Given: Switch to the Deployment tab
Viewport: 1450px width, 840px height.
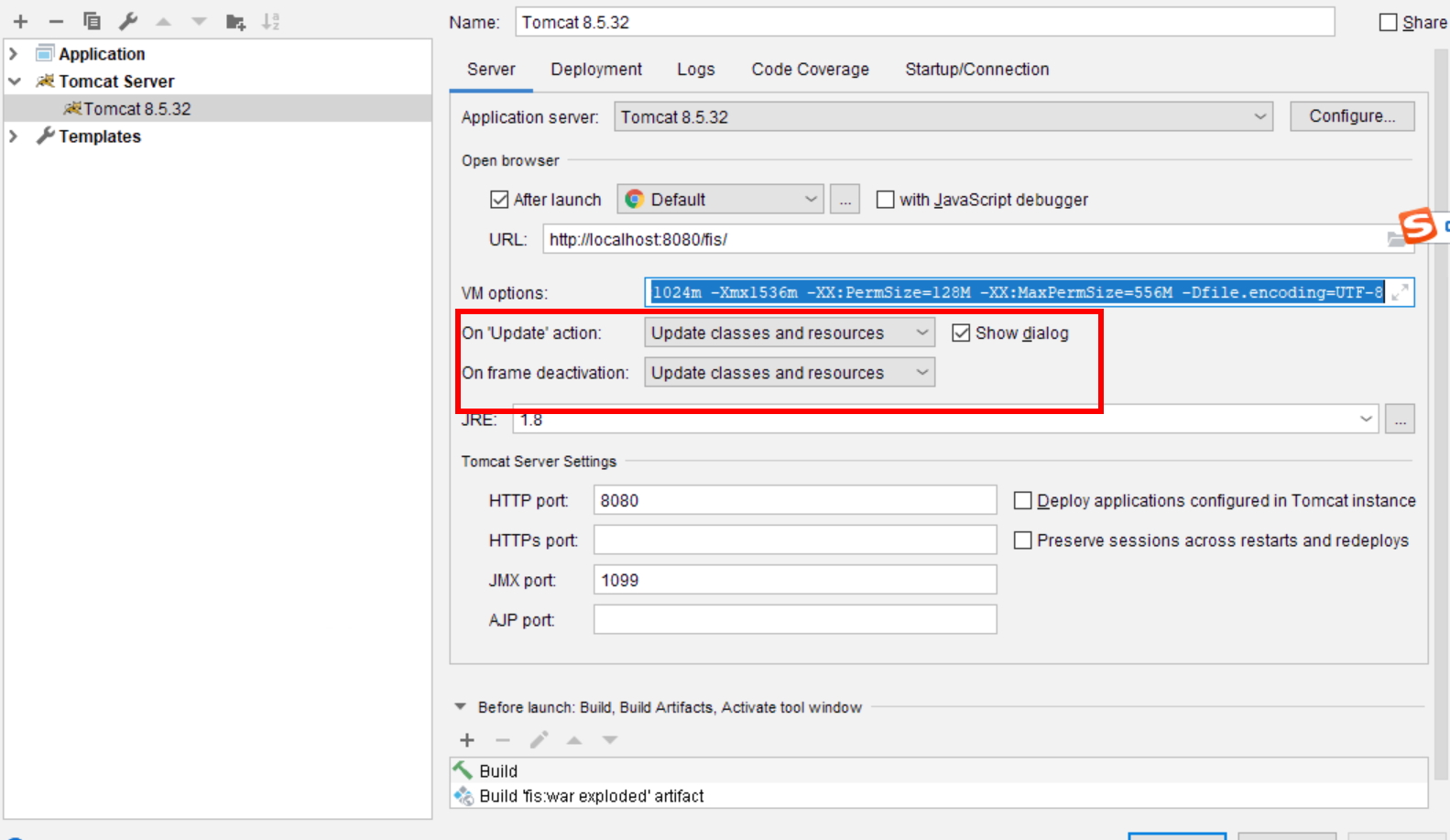Looking at the screenshot, I should pyautogui.click(x=596, y=70).
